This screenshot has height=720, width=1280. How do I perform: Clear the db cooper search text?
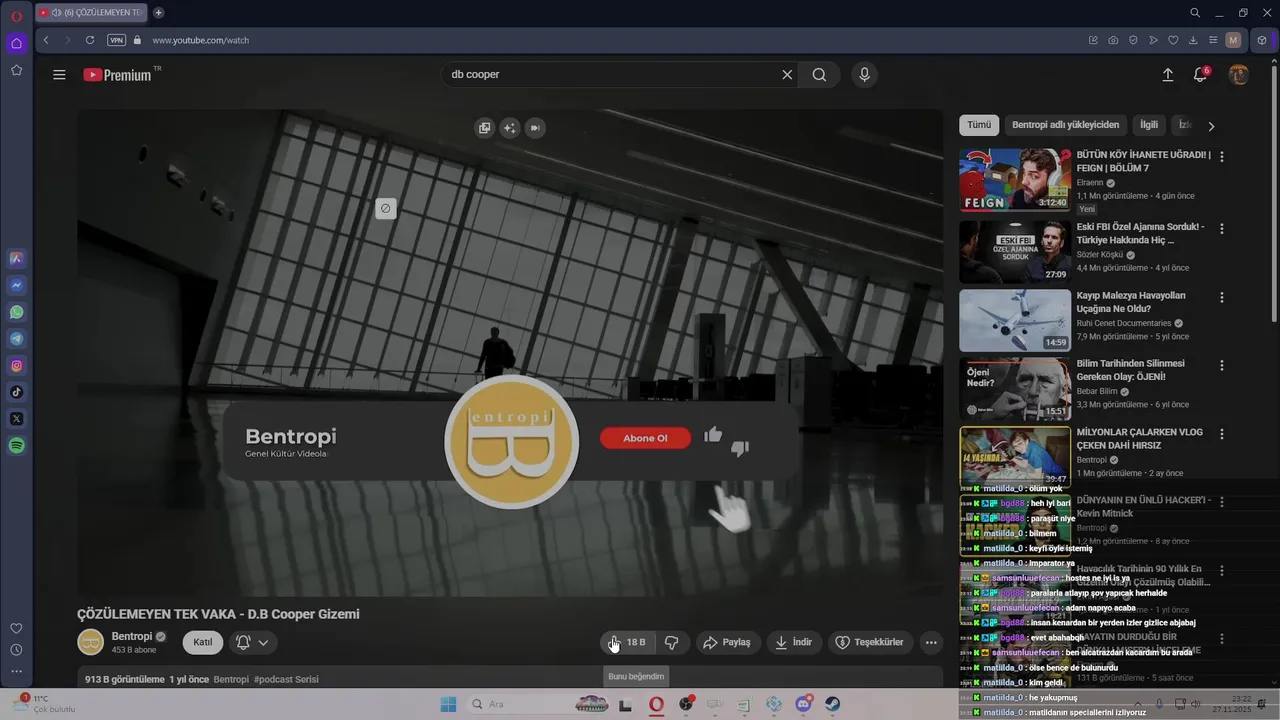(x=787, y=75)
